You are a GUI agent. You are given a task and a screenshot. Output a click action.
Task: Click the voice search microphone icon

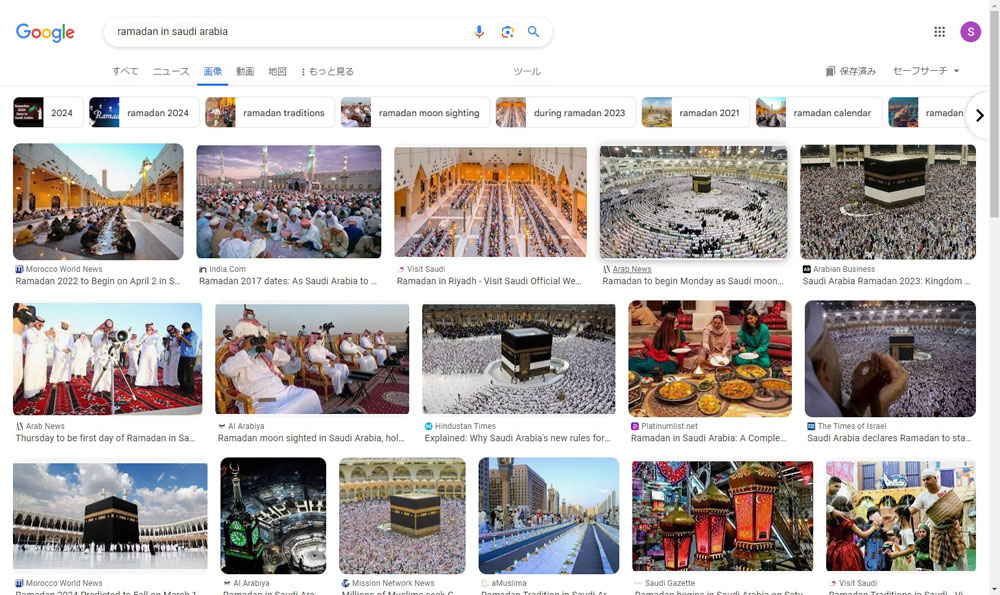(479, 32)
